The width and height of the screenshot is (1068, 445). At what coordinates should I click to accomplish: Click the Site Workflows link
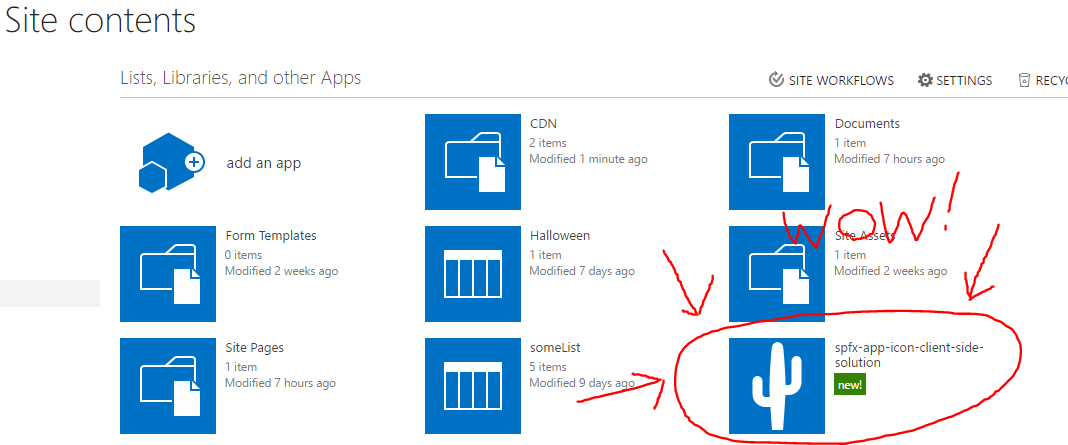coord(831,81)
